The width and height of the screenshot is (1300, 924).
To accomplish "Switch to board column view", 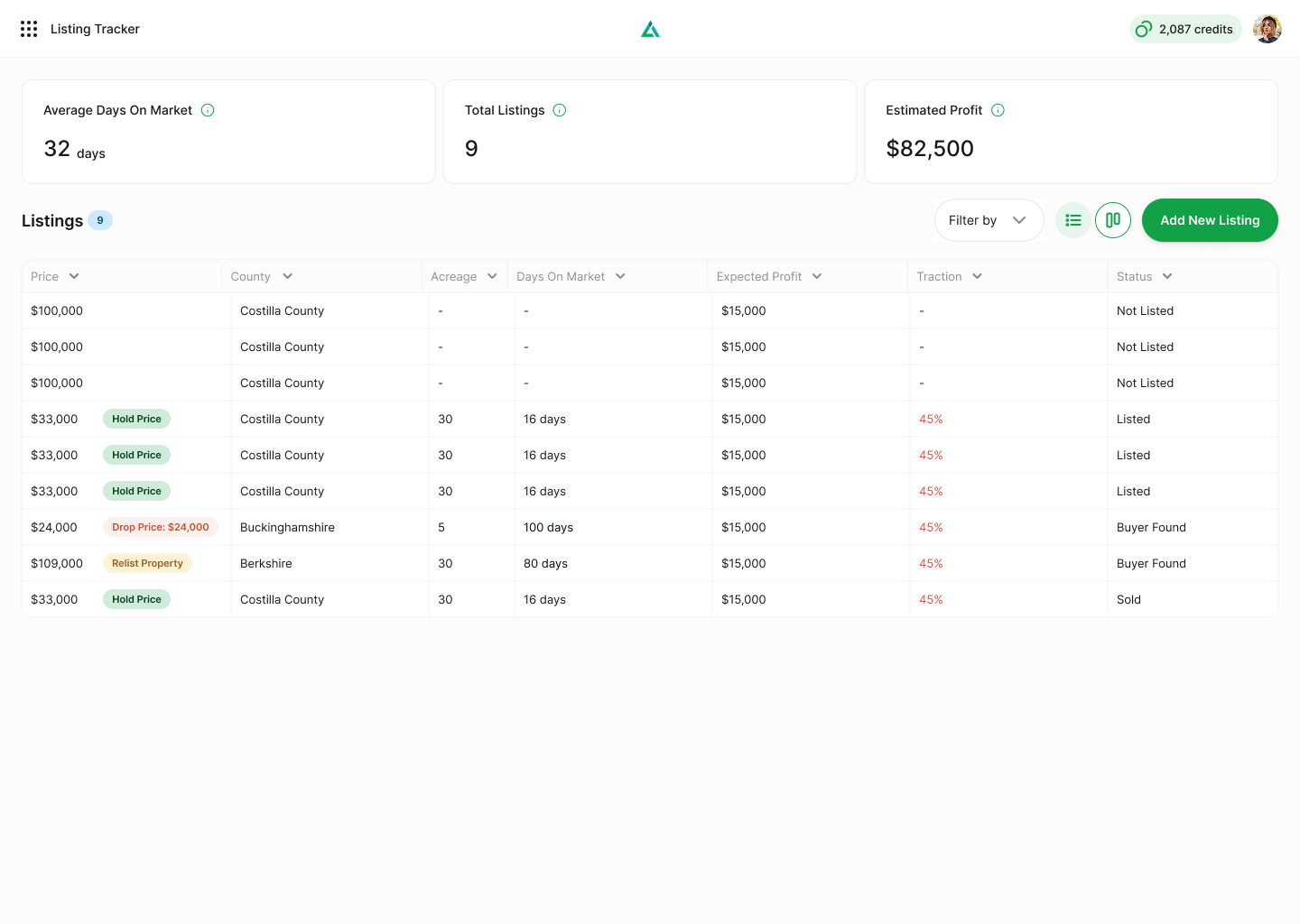I will point(1112,220).
